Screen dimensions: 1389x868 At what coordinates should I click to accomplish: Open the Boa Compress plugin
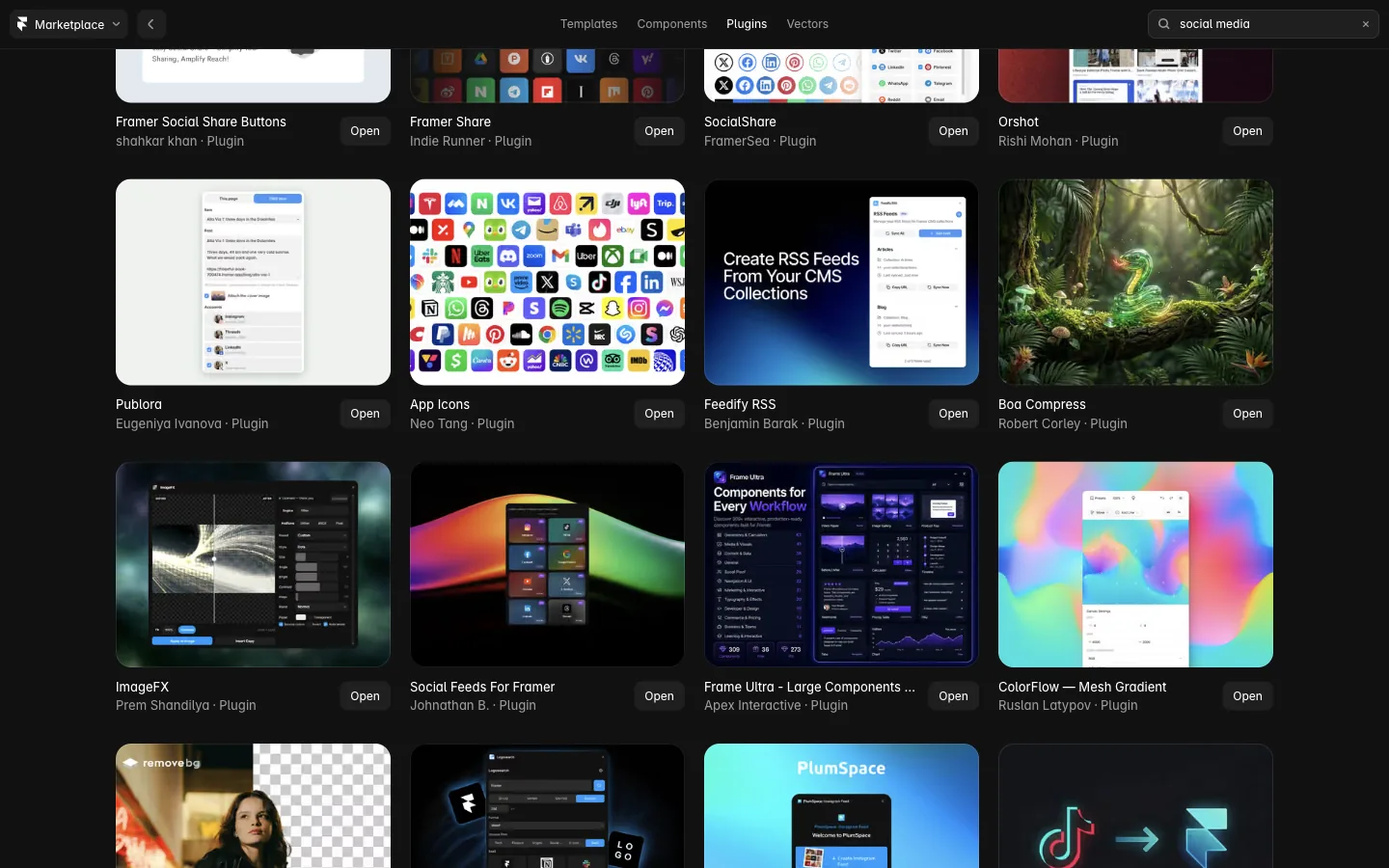click(x=1247, y=414)
